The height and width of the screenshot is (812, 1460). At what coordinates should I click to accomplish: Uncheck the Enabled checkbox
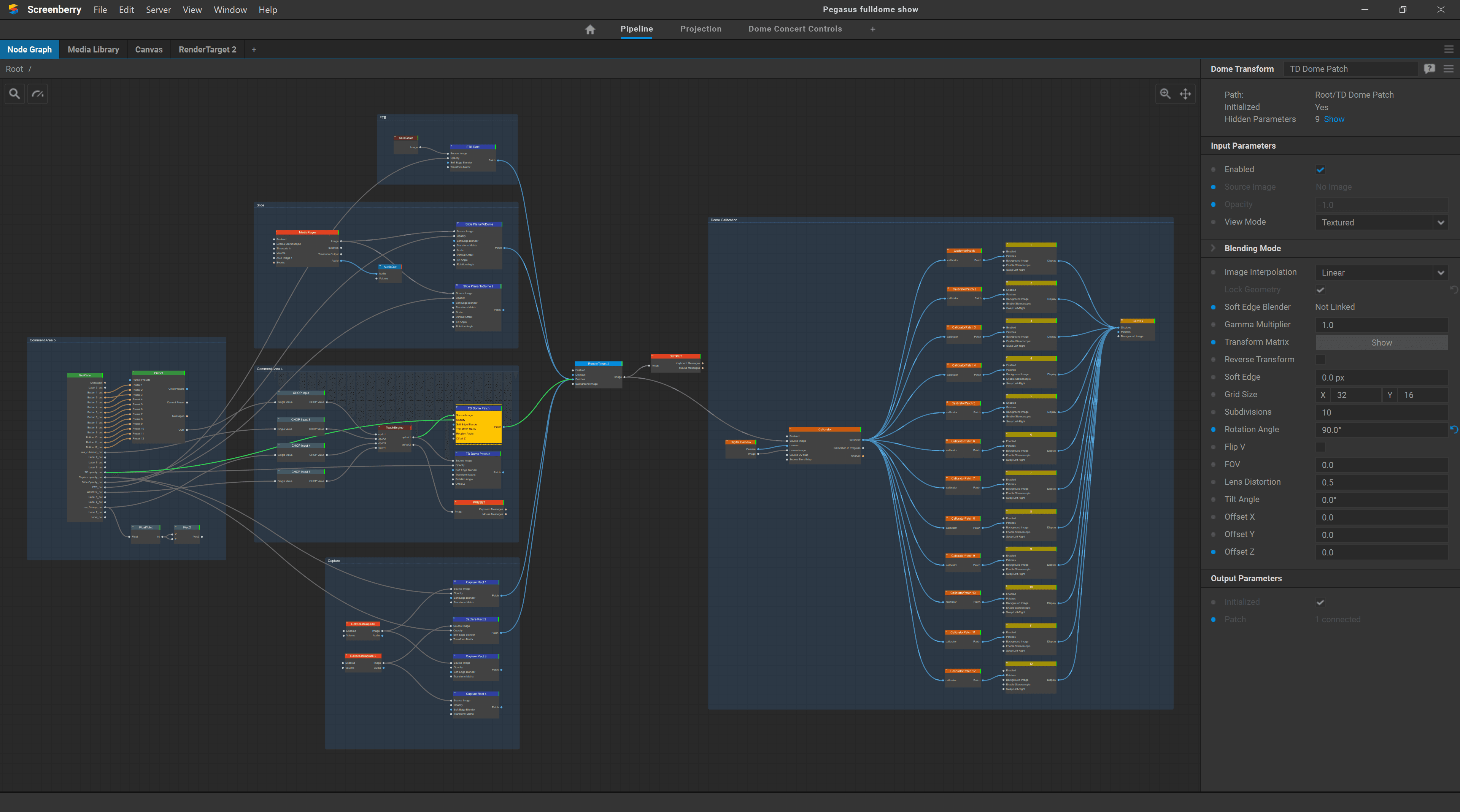tap(1320, 170)
